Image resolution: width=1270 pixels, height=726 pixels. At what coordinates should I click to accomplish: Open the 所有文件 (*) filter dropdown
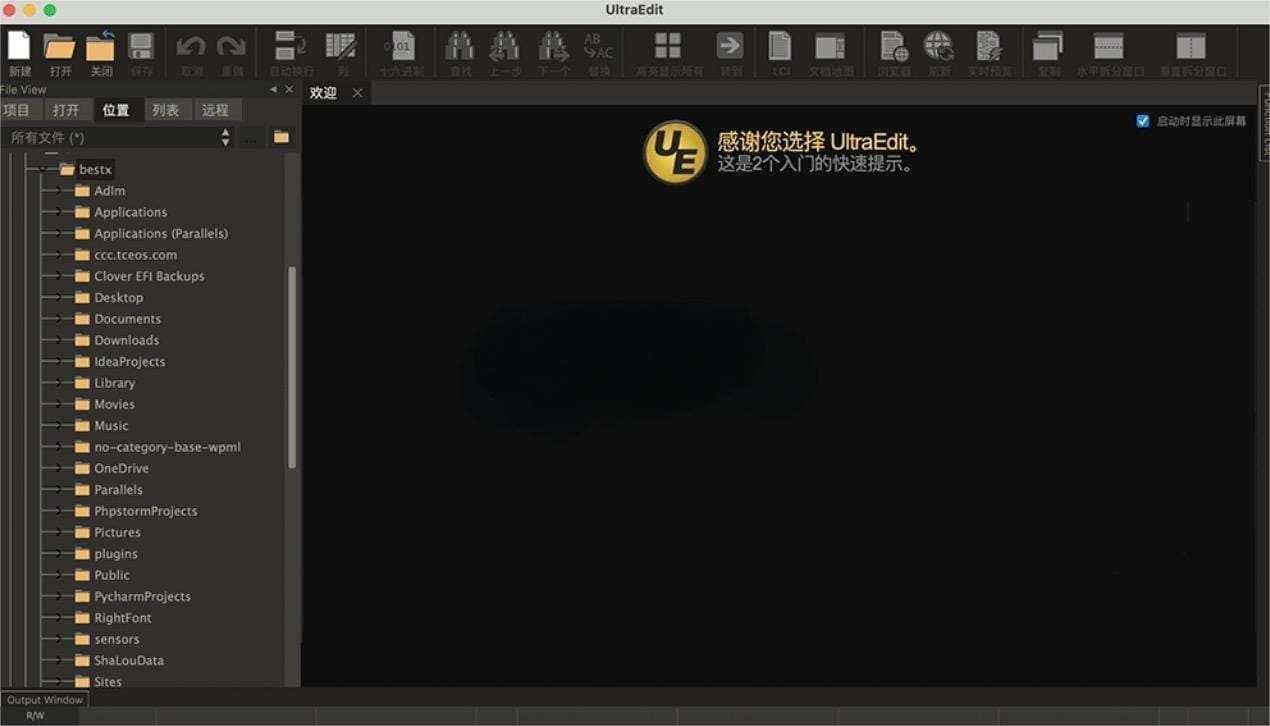pyautogui.click(x=120, y=137)
